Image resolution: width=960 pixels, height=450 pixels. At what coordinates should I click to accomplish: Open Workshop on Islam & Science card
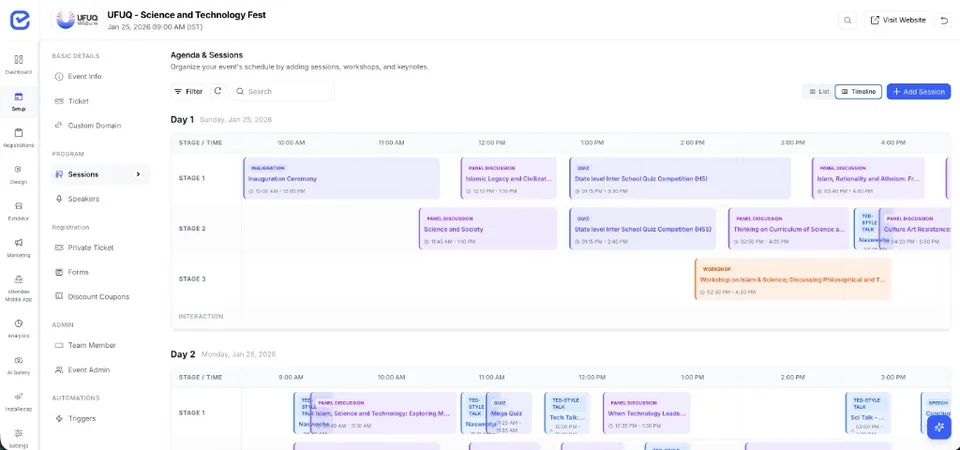click(x=793, y=279)
